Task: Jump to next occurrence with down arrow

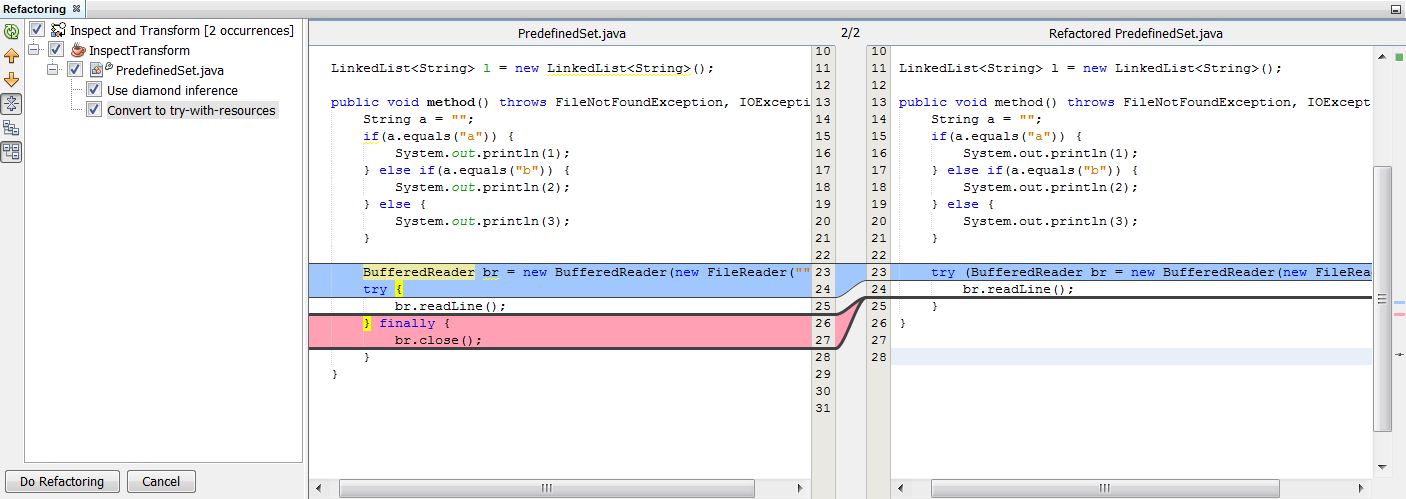Action: (12, 79)
